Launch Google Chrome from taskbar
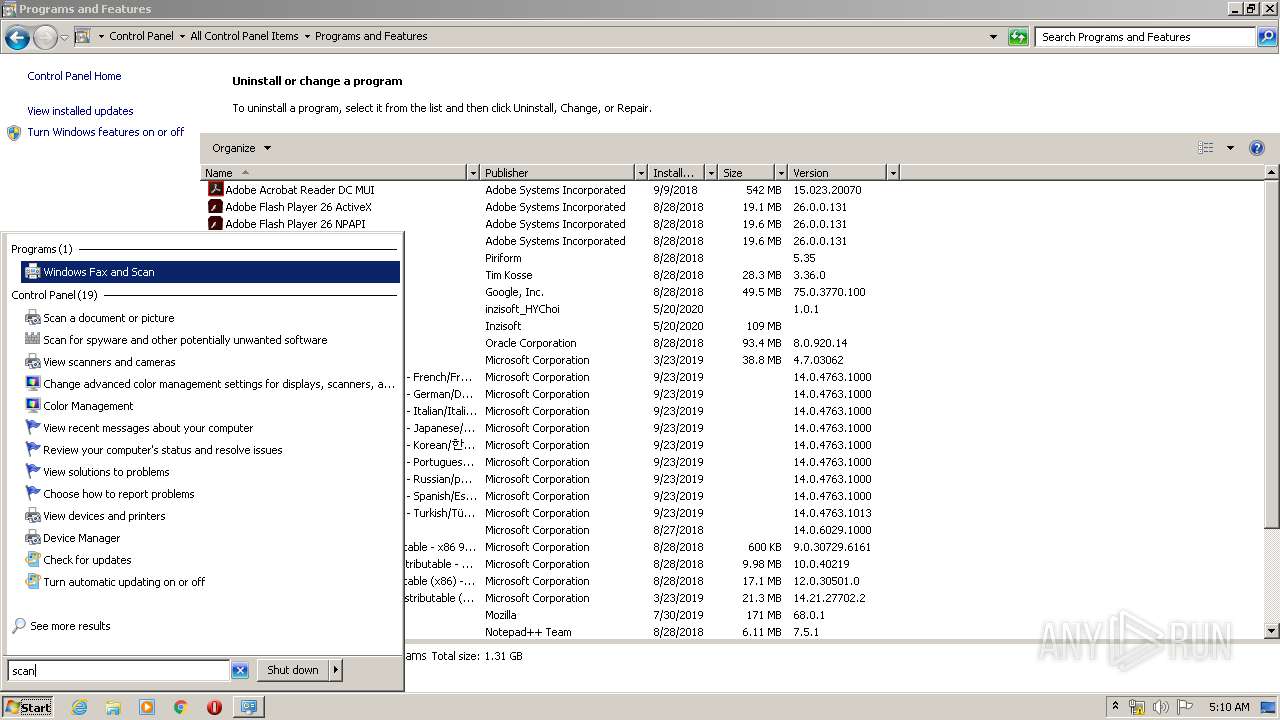1280x720 pixels. (x=181, y=707)
